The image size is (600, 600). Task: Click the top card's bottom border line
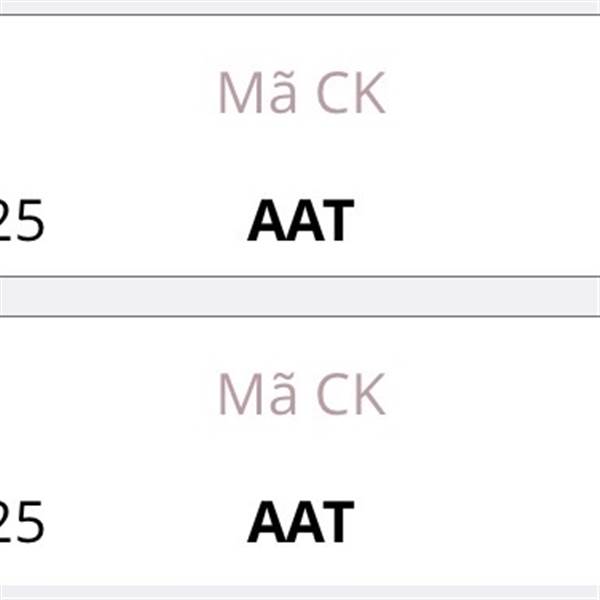tap(300, 277)
